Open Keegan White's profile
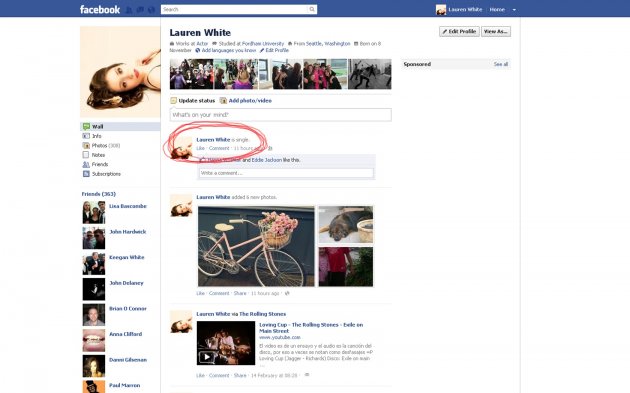This screenshot has width=630, height=393. tap(127, 257)
